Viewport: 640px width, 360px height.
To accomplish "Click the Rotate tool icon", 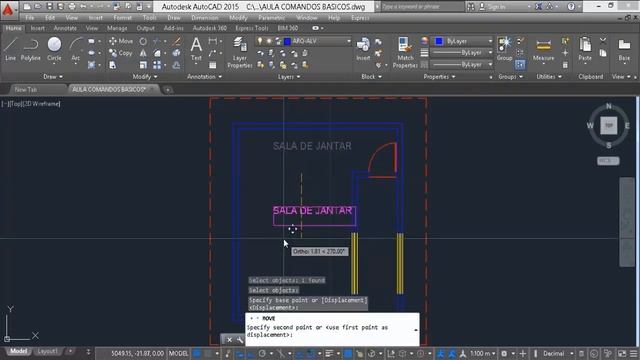I will [143, 41].
